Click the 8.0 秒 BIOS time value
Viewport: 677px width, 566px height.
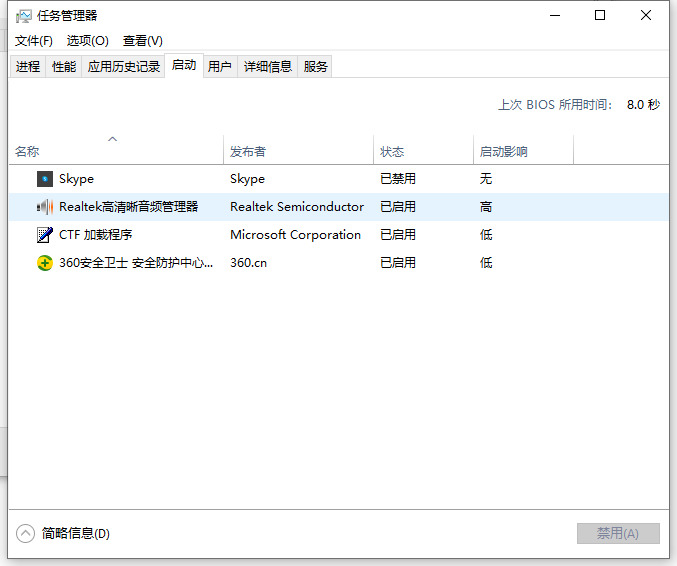pos(643,105)
